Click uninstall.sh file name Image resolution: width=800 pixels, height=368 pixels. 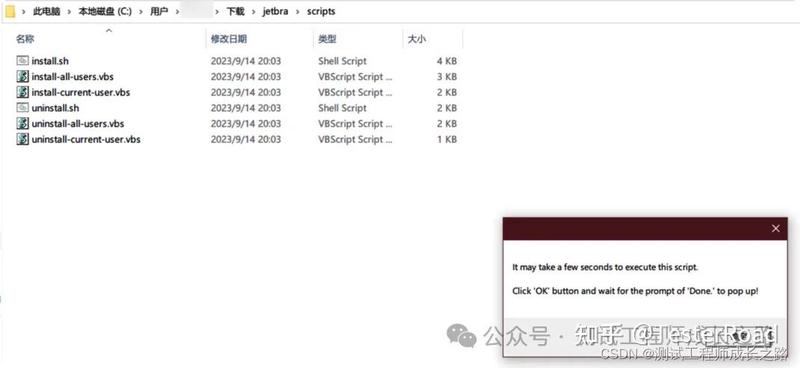point(55,108)
